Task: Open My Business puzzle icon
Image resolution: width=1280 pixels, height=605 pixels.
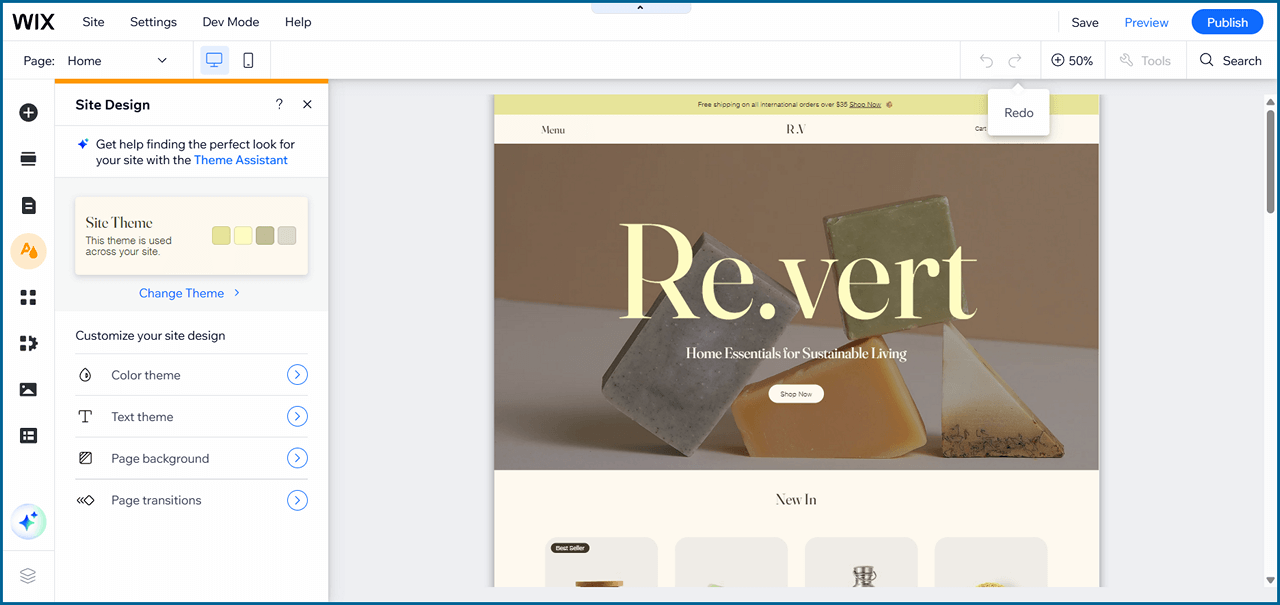Action: pyautogui.click(x=28, y=343)
